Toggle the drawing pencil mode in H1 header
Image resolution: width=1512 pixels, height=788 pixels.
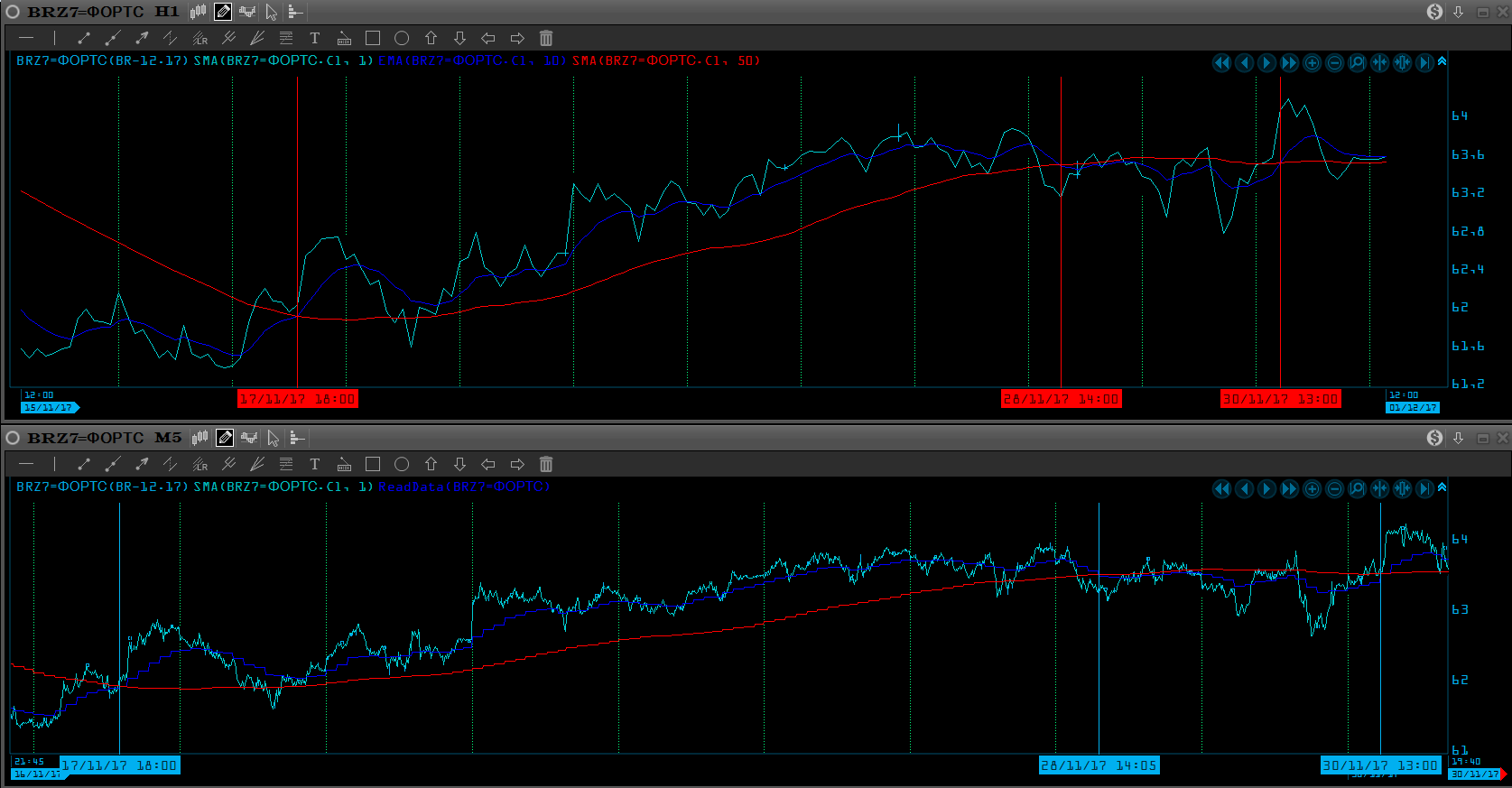[223, 12]
